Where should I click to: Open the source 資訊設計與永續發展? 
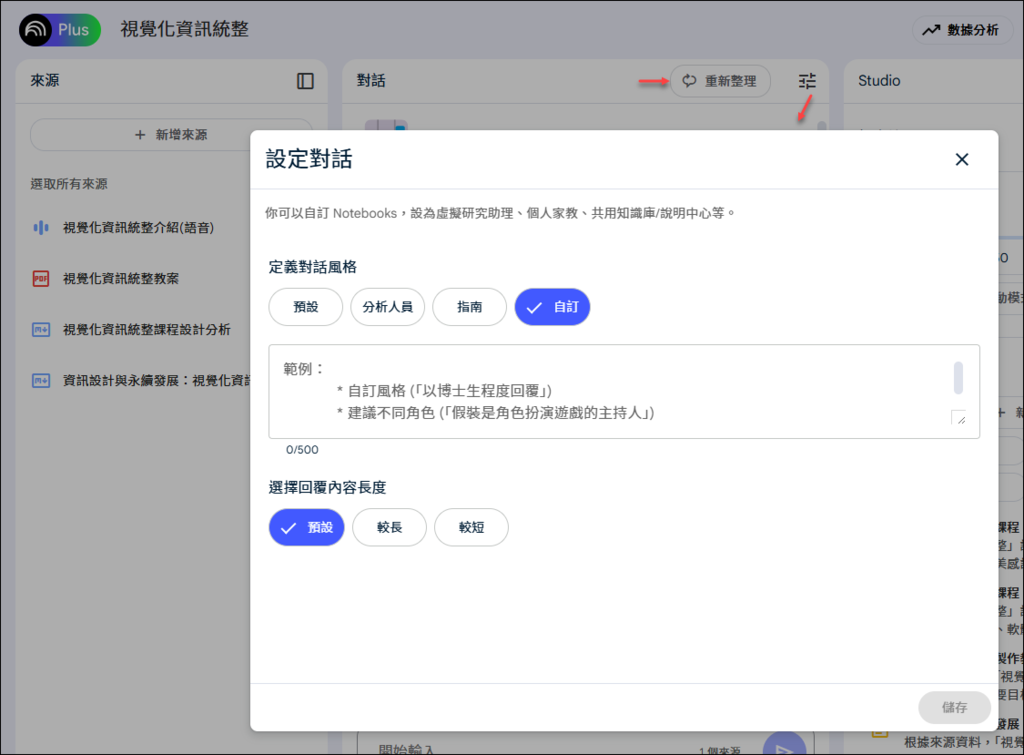pos(156,380)
